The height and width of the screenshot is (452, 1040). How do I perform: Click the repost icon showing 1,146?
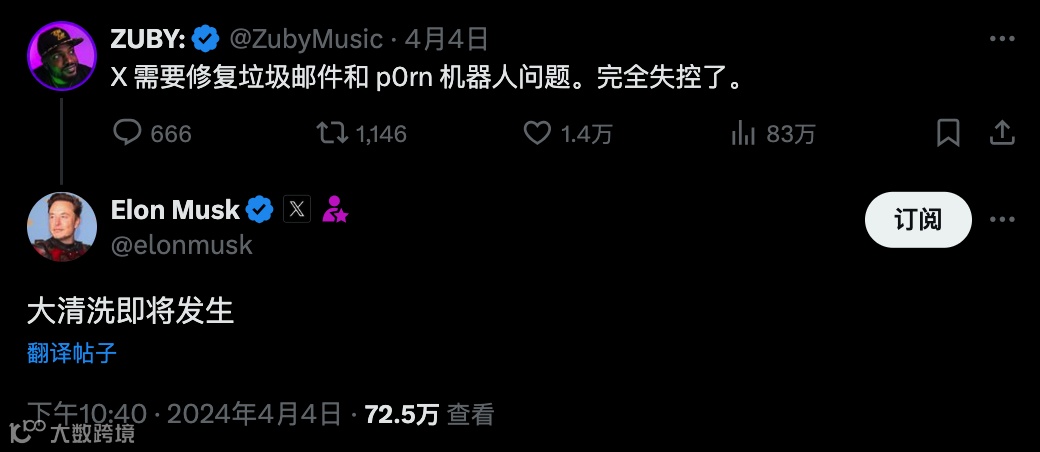click(x=332, y=133)
